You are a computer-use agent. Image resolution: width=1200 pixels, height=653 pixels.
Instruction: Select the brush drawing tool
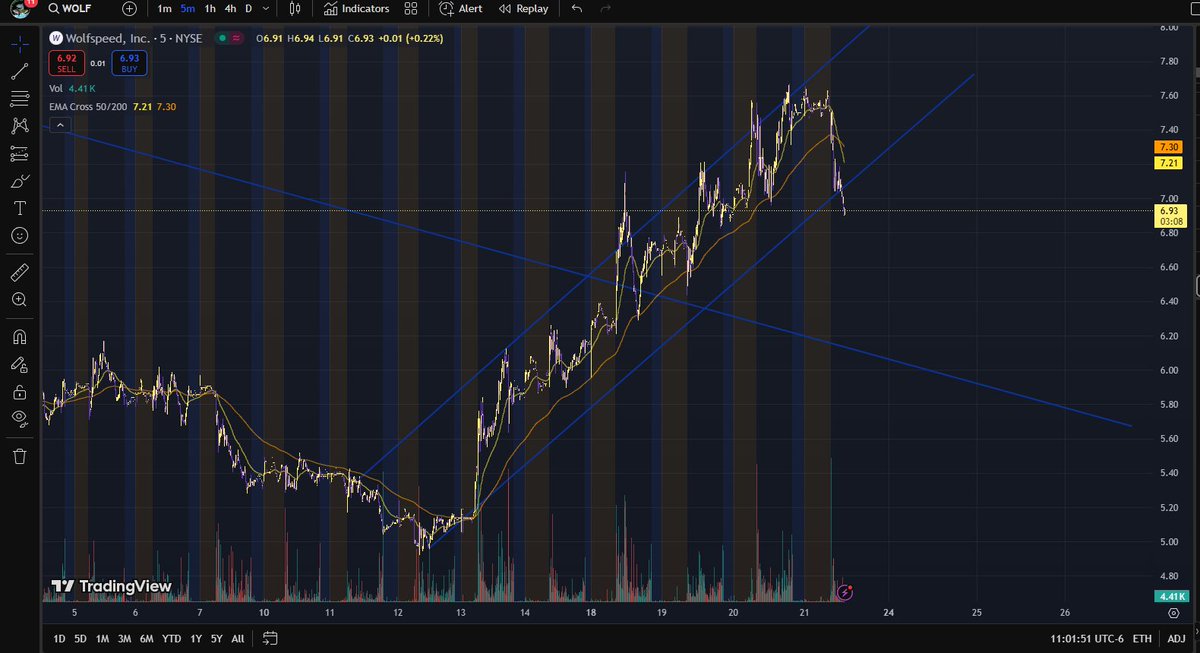coord(19,181)
